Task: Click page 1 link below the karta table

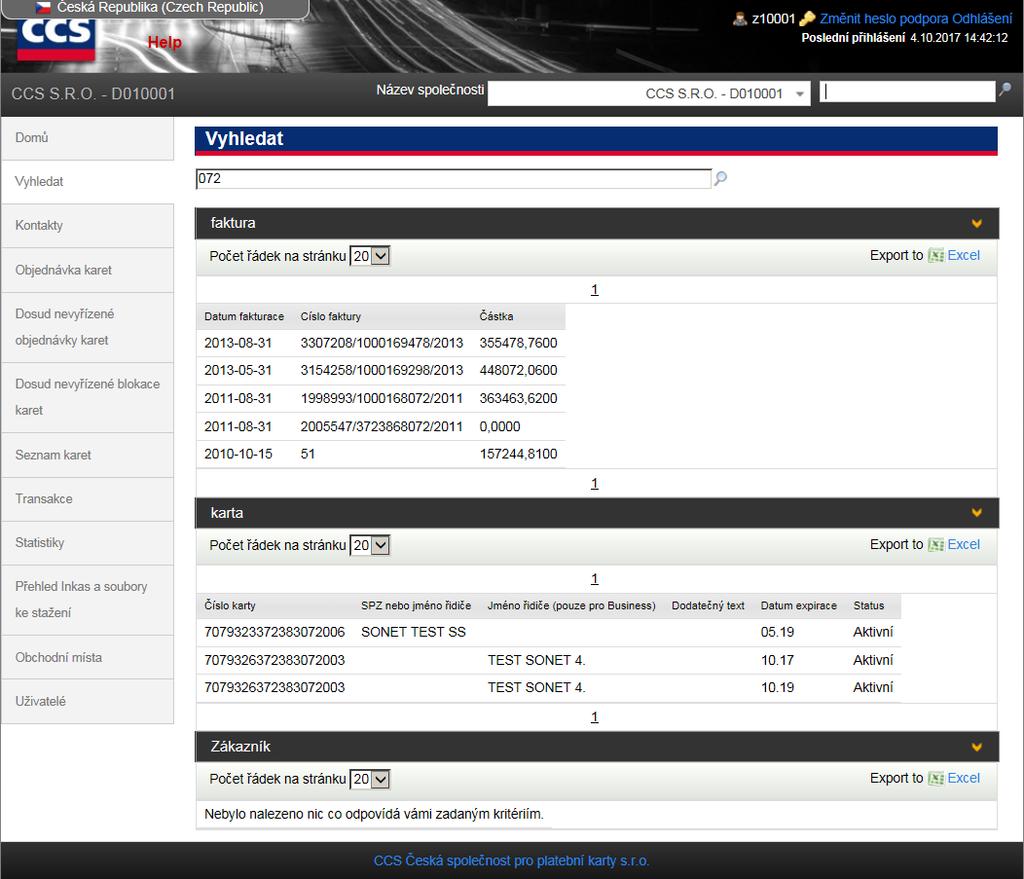Action: [594, 718]
